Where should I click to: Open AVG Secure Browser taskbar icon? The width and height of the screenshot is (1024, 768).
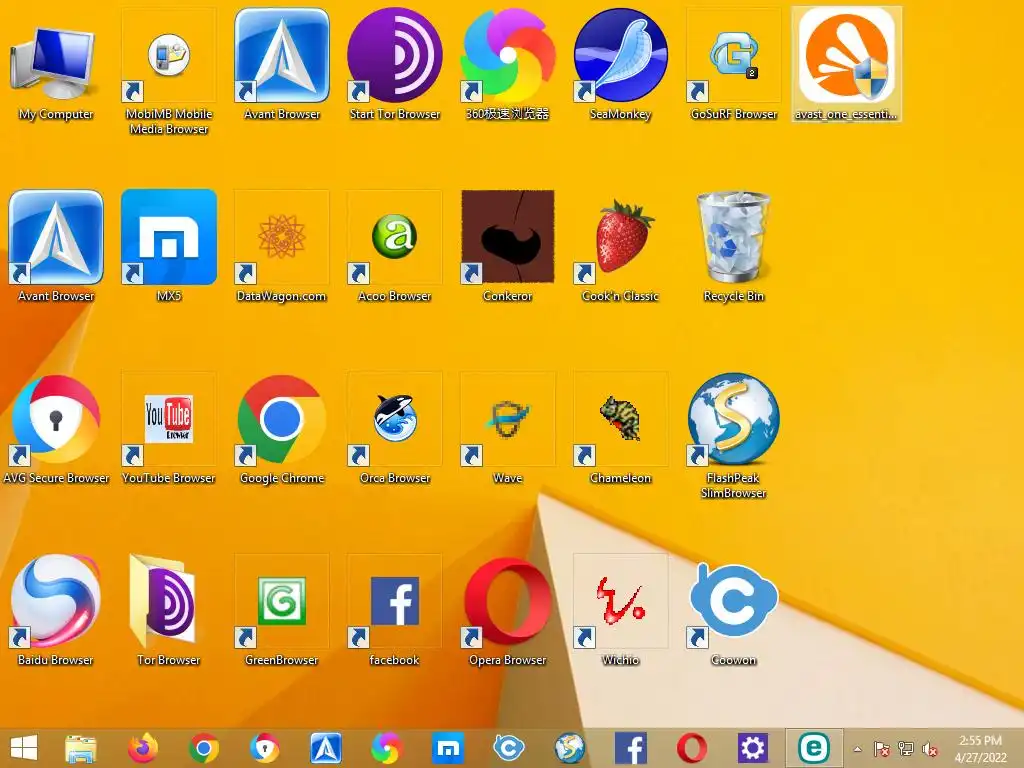pos(264,748)
